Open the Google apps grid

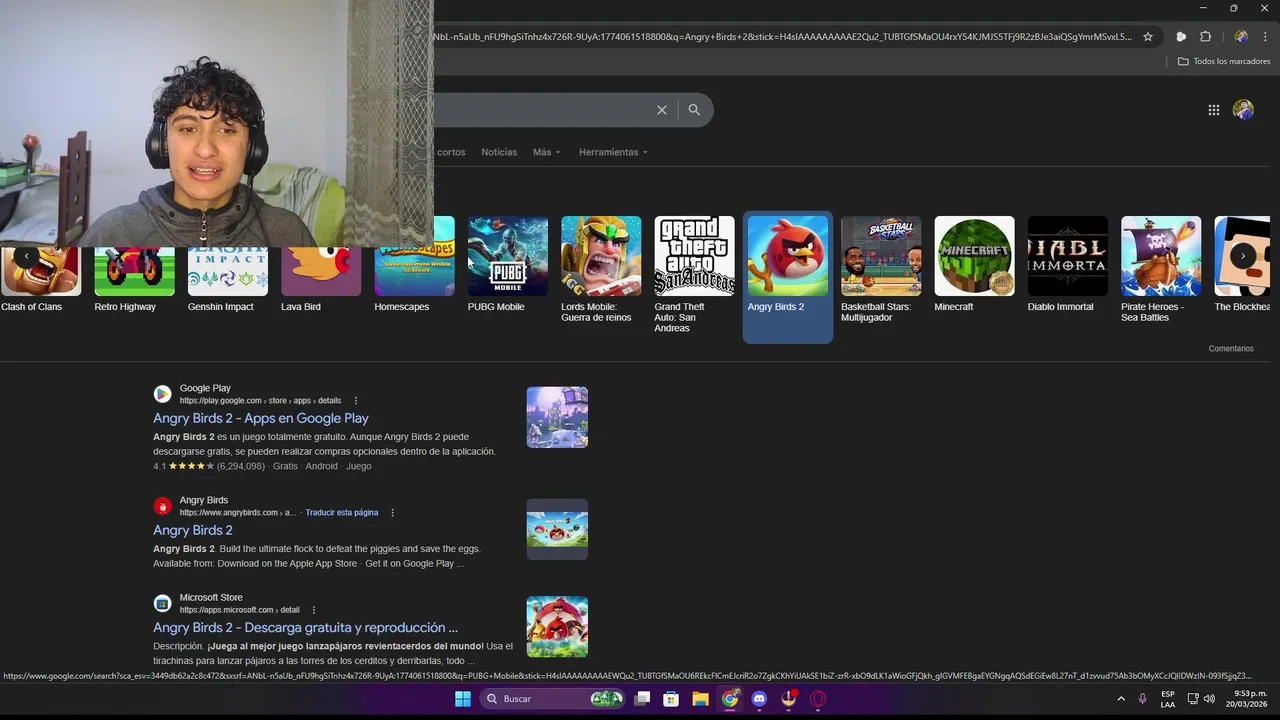(x=1214, y=110)
